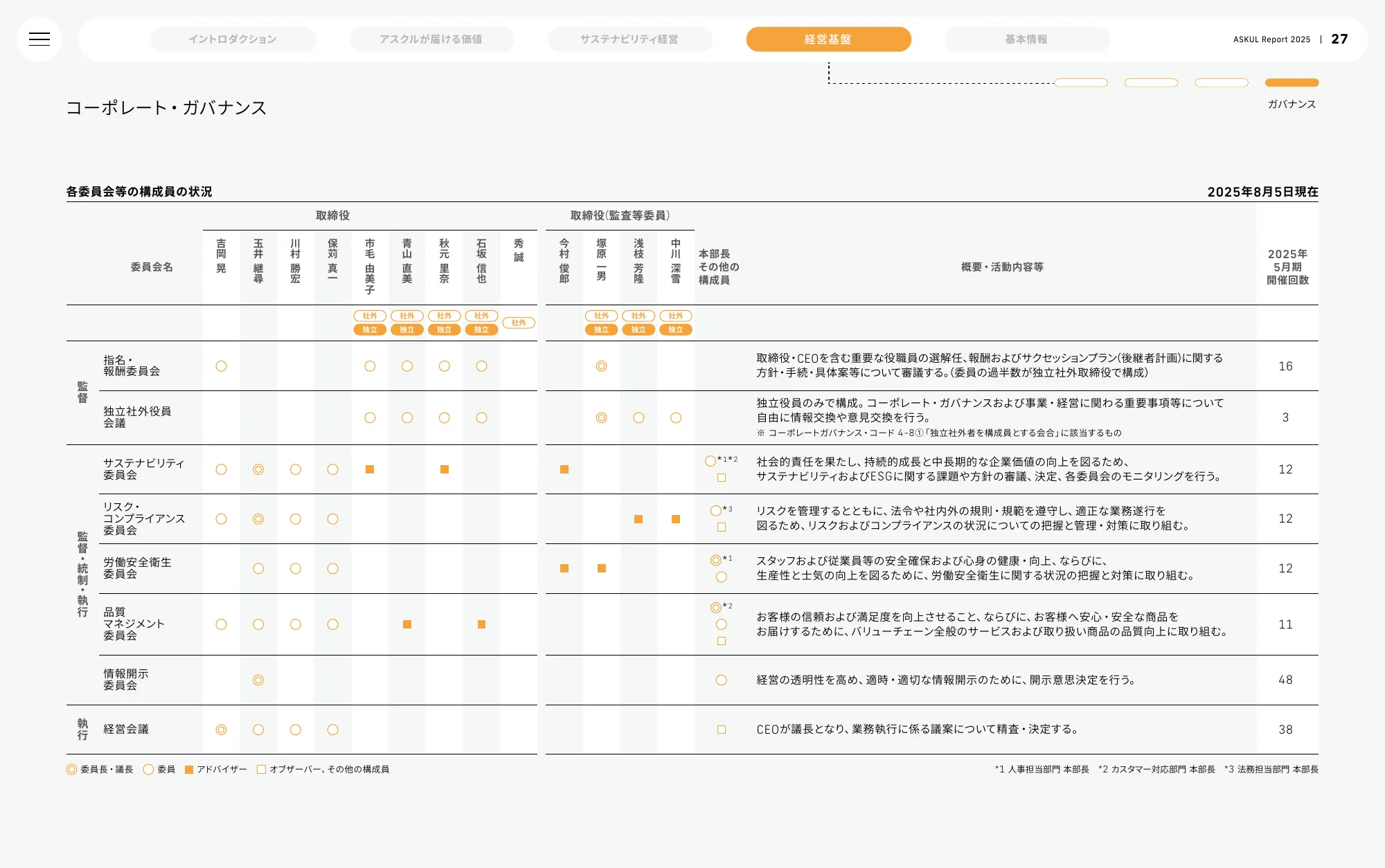Go to 基本情報 section
The width and height of the screenshot is (1385, 868).
[x=1026, y=39]
